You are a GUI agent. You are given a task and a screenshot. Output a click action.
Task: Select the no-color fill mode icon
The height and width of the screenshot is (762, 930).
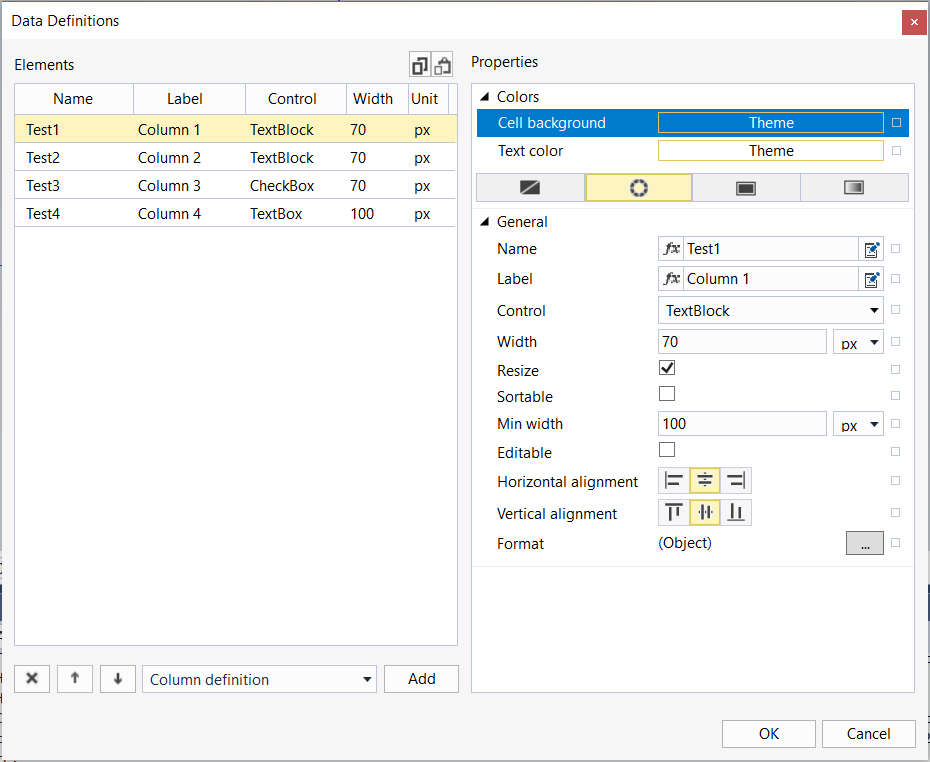point(530,188)
